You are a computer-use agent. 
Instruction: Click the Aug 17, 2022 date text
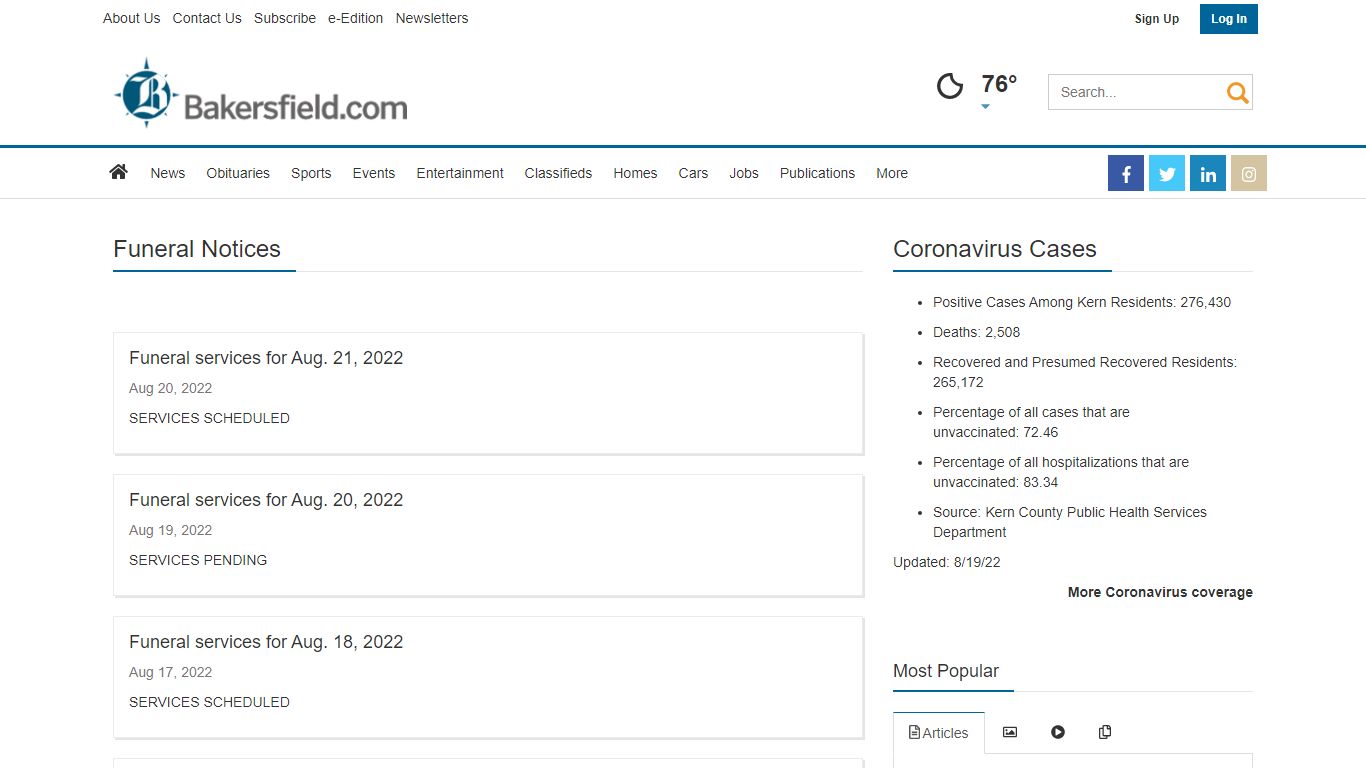(x=170, y=672)
